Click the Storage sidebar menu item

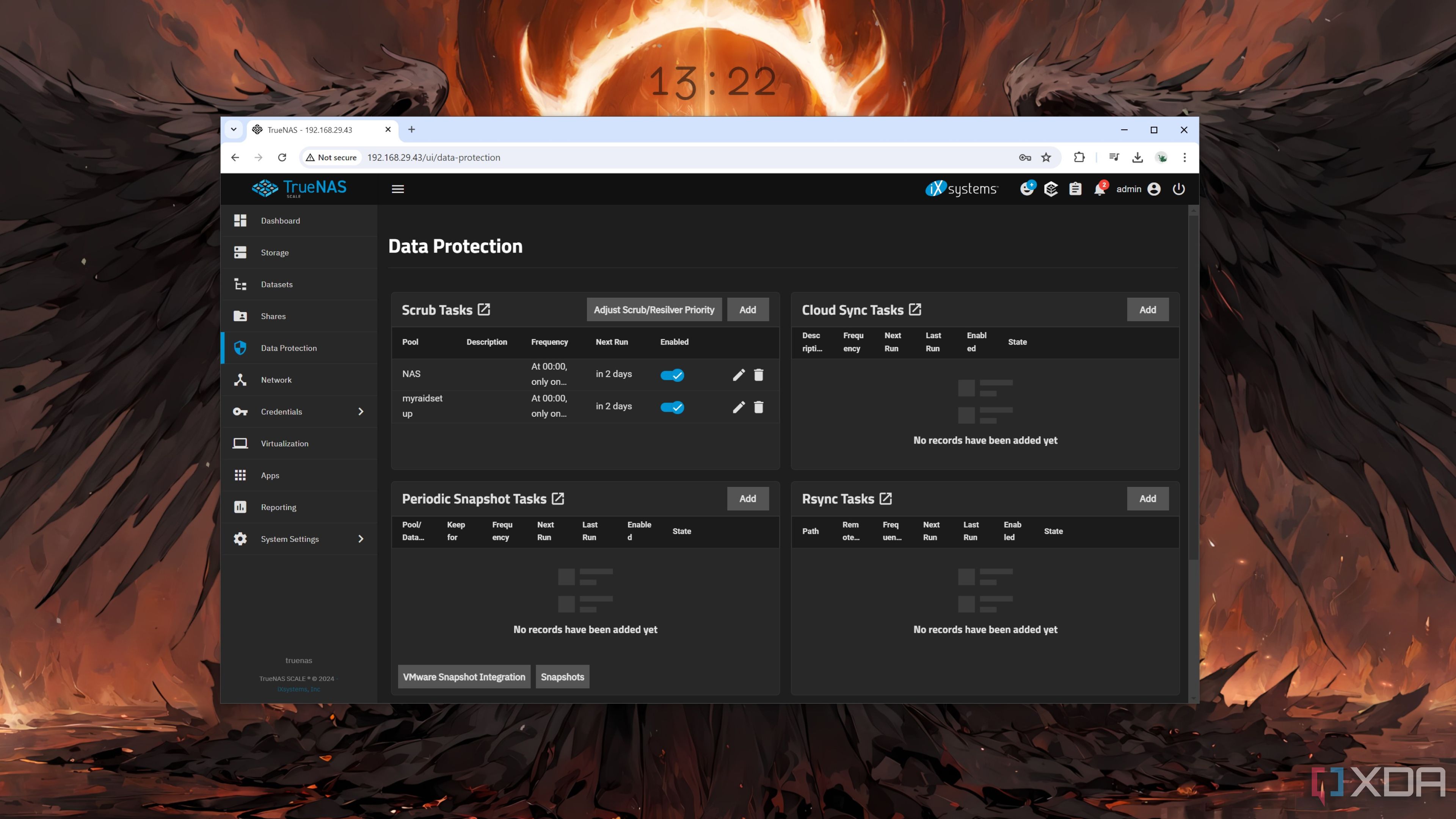pos(274,252)
